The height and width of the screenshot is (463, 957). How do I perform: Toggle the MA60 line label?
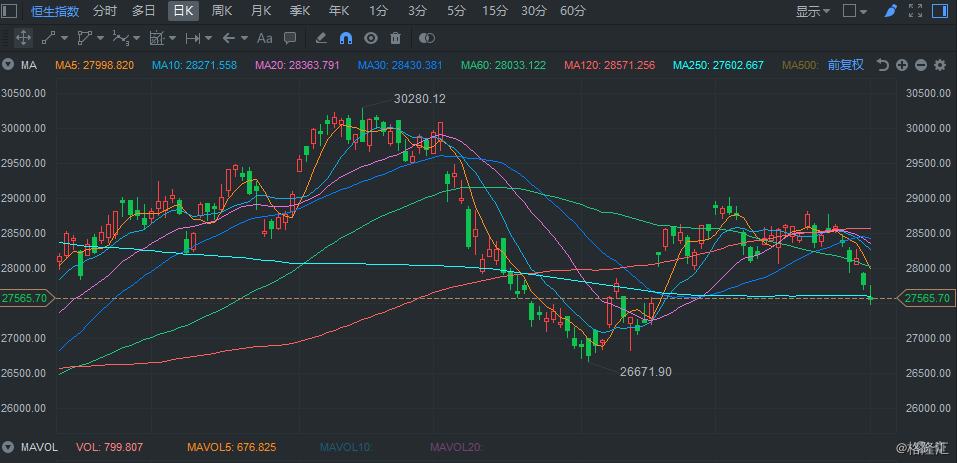(x=504, y=65)
